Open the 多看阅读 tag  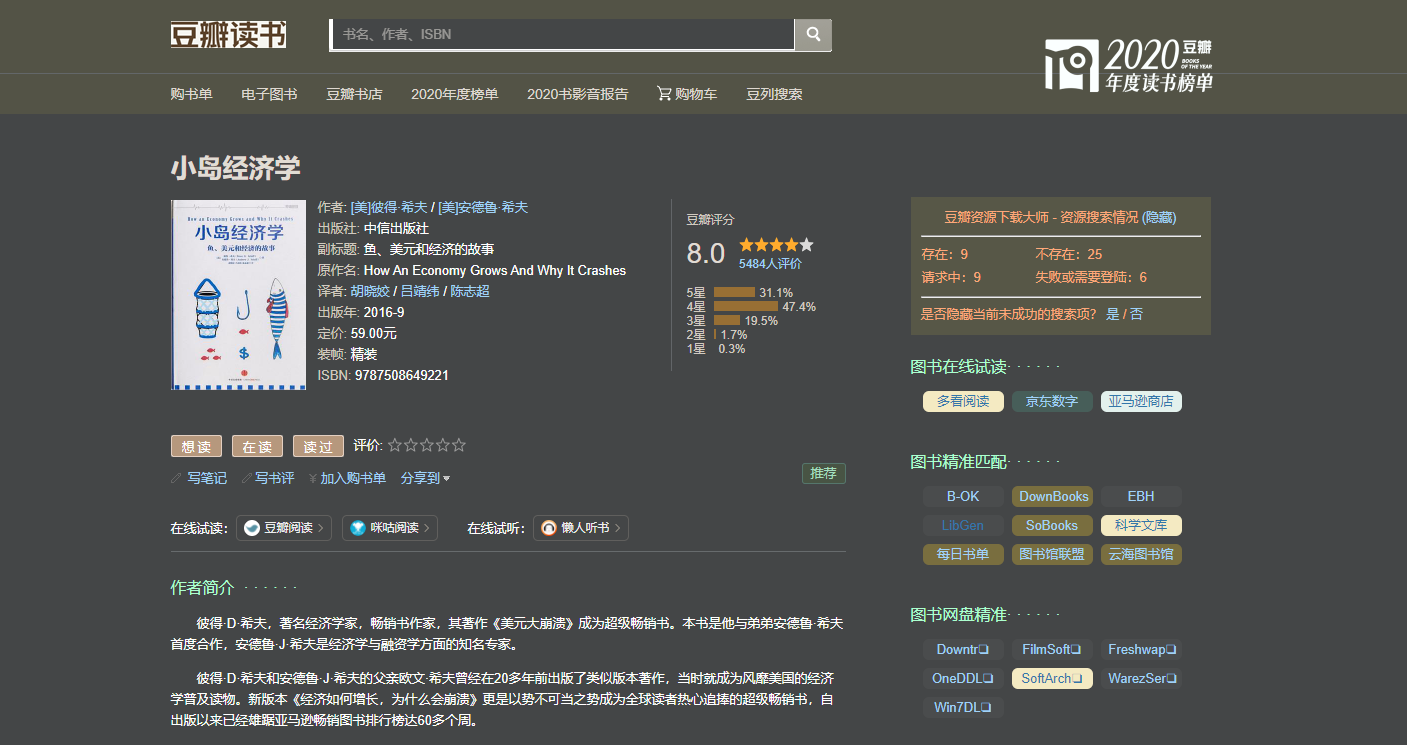point(963,401)
